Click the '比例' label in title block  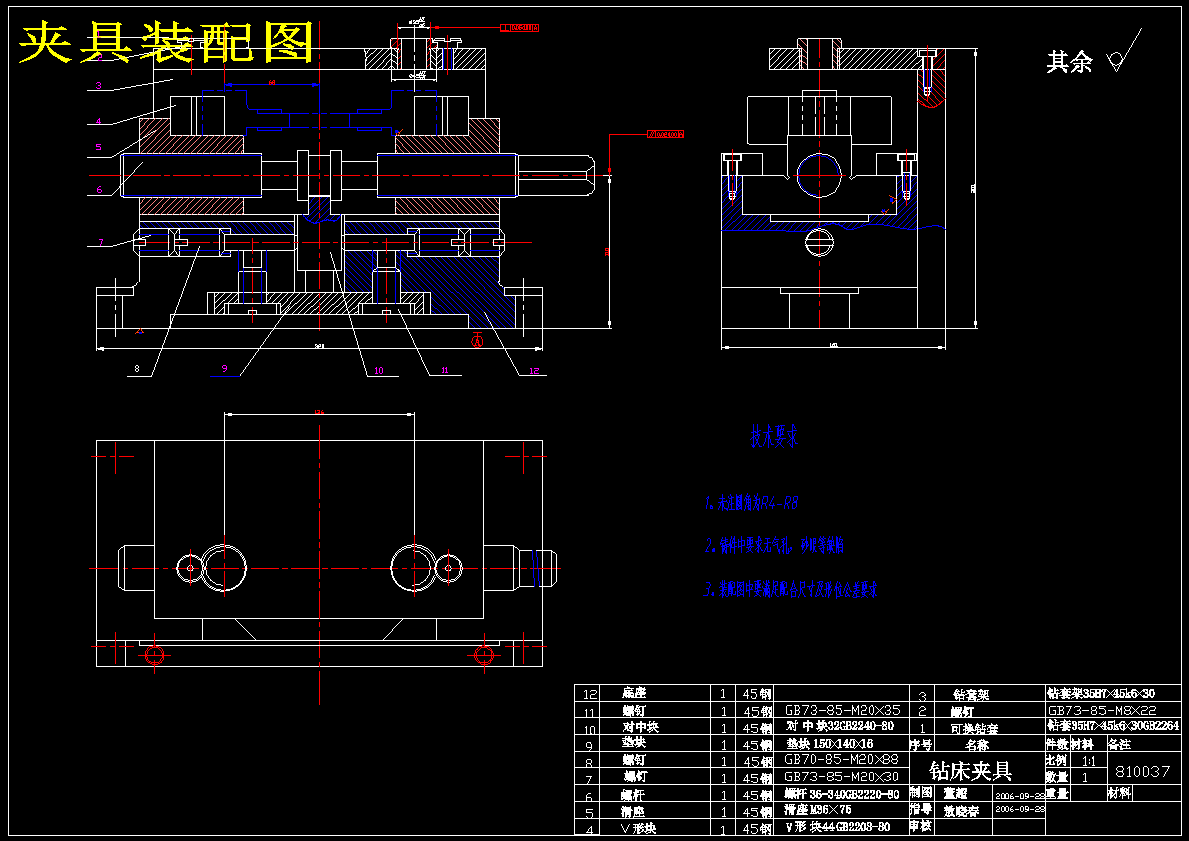click(1057, 760)
